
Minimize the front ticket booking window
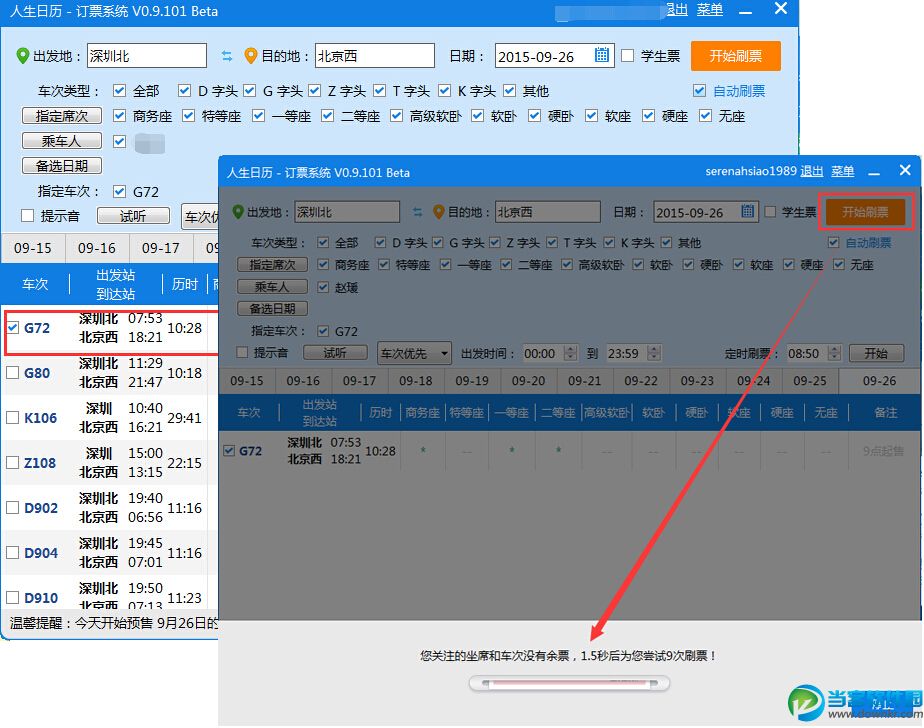(874, 171)
